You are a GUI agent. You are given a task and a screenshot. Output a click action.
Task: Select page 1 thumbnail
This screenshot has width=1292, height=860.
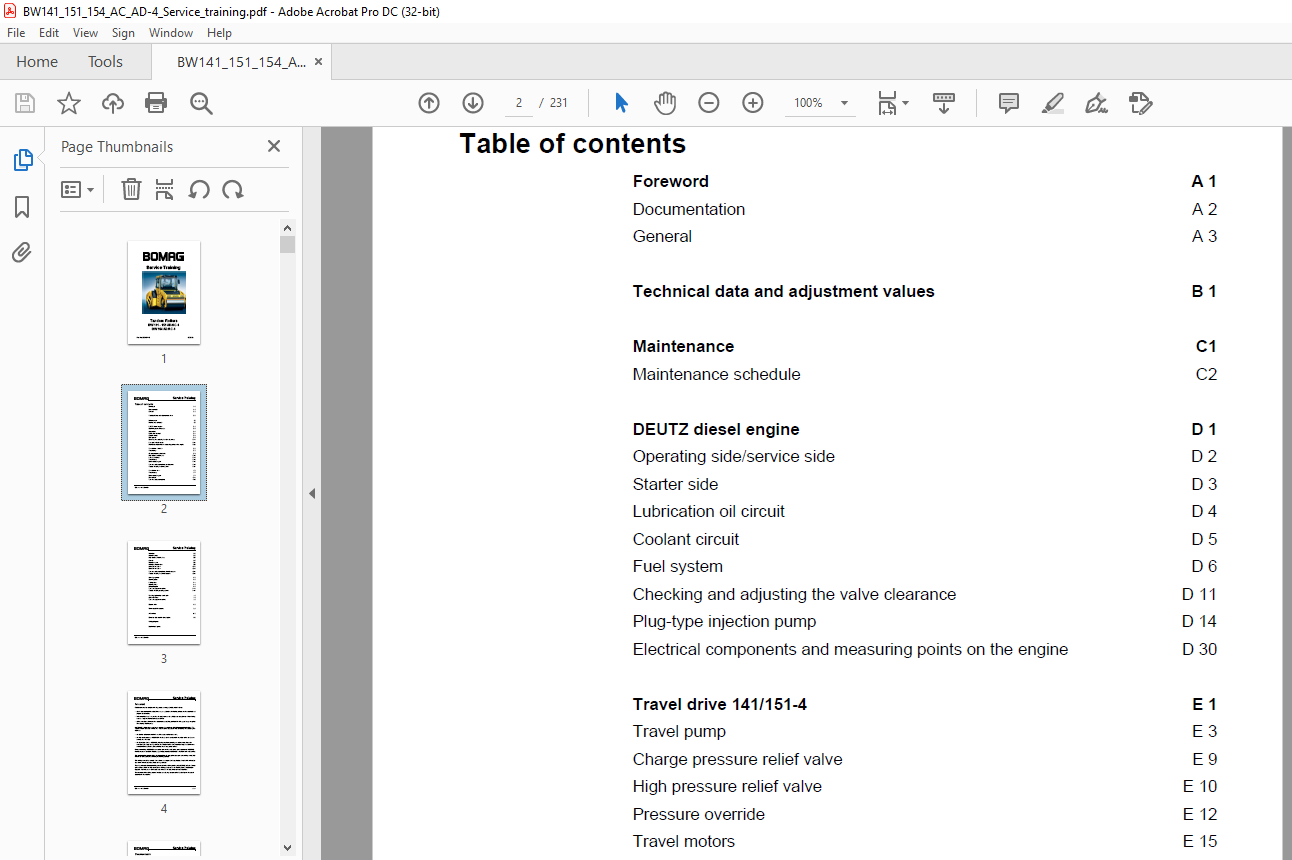click(164, 293)
